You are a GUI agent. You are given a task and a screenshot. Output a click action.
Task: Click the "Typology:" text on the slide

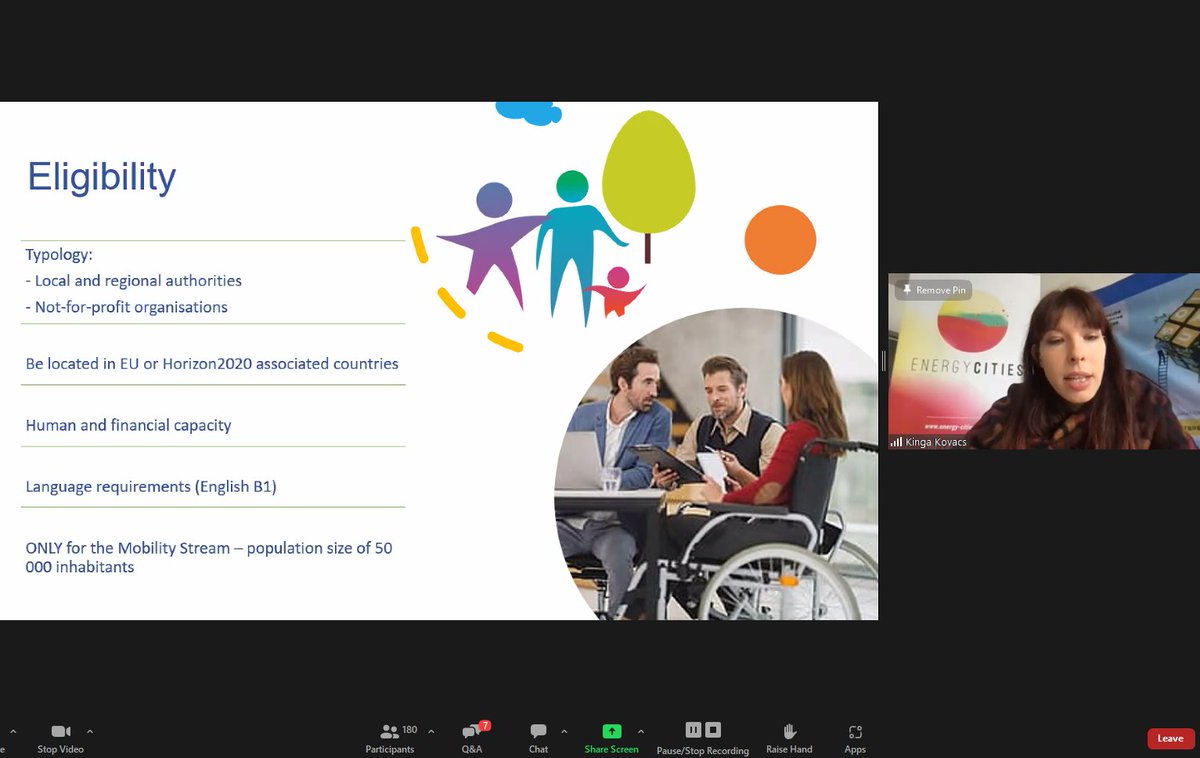tap(59, 255)
